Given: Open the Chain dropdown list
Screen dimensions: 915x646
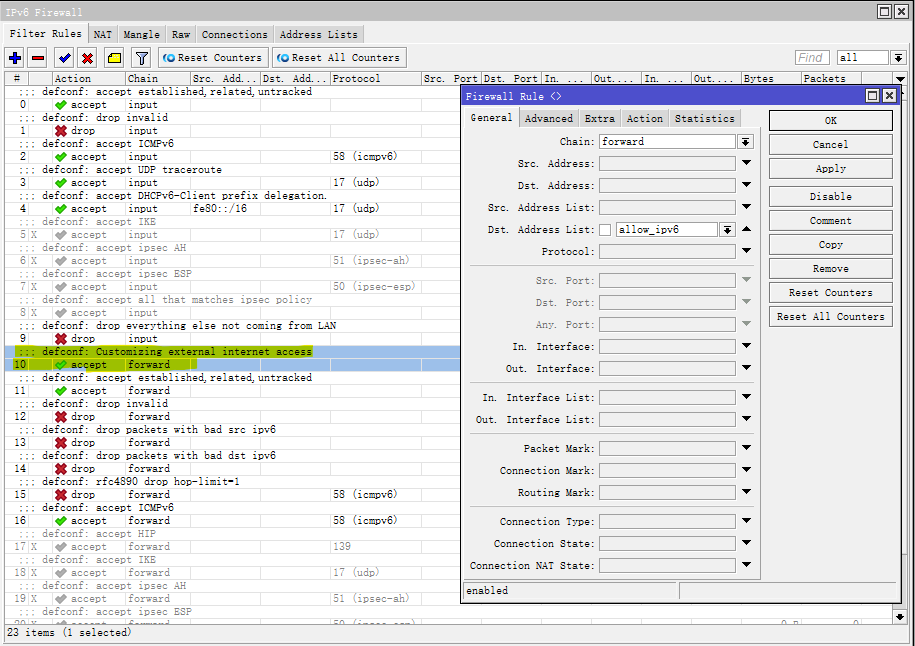Looking at the screenshot, I should (745, 142).
